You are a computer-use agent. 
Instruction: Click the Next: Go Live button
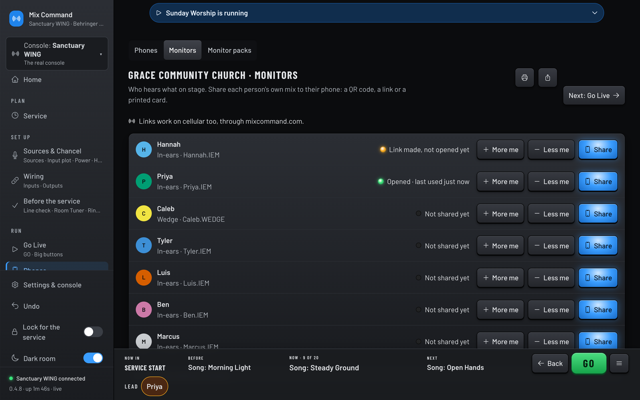coord(594,96)
